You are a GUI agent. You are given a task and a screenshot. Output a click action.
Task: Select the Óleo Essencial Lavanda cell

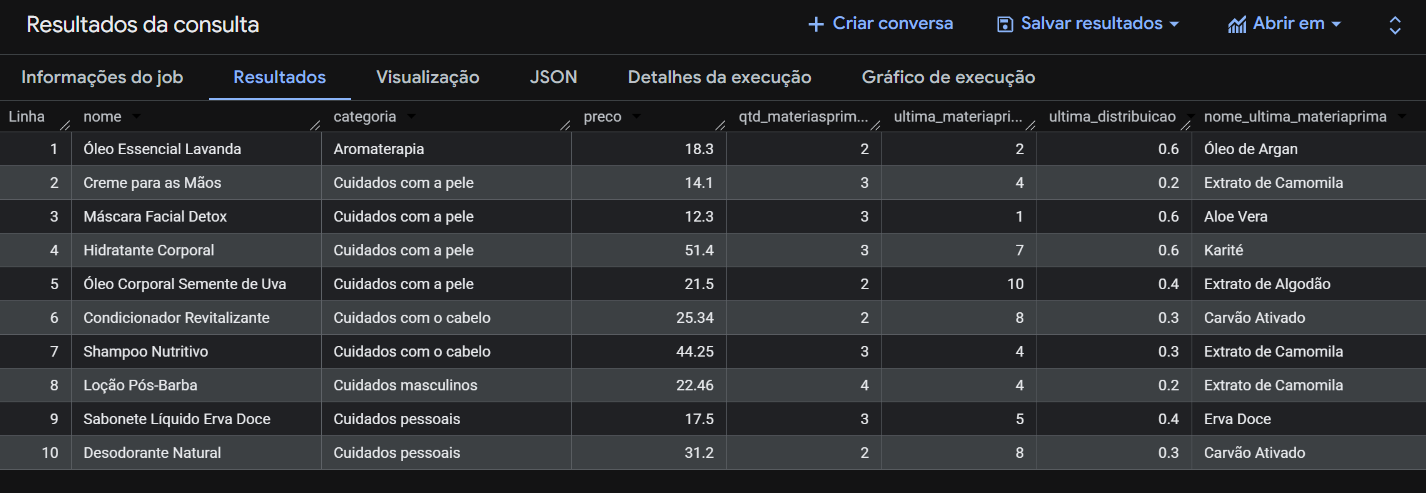tap(162, 149)
